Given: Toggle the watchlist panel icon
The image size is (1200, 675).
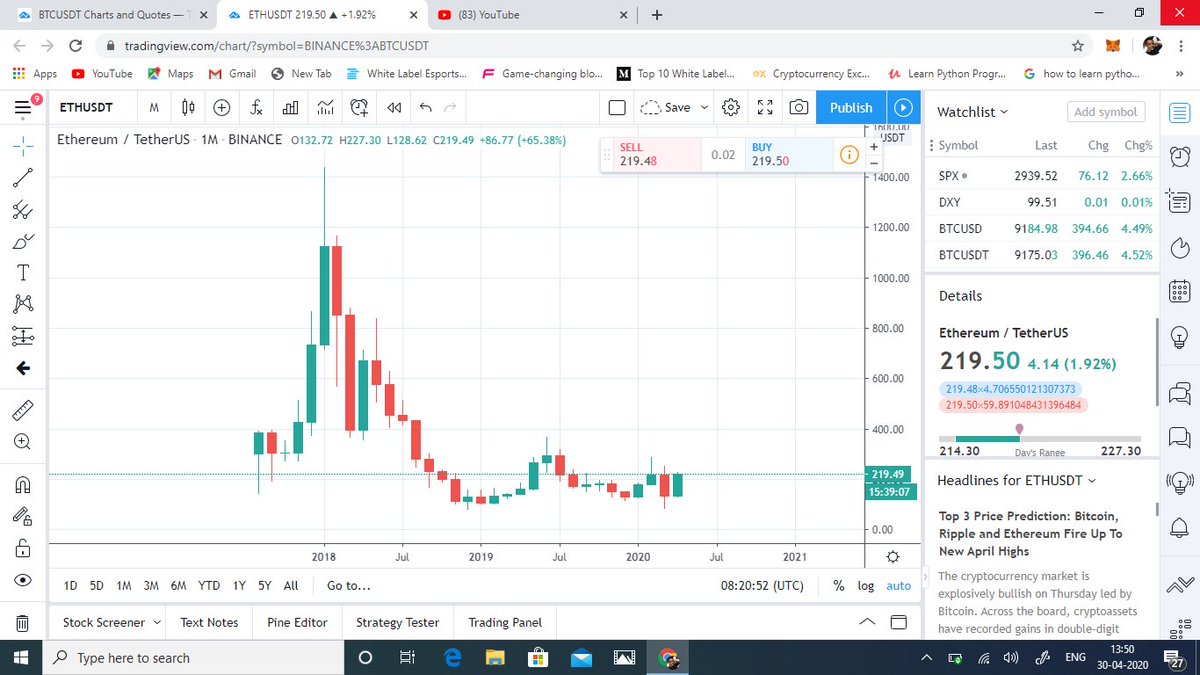Looking at the screenshot, I should [1180, 111].
